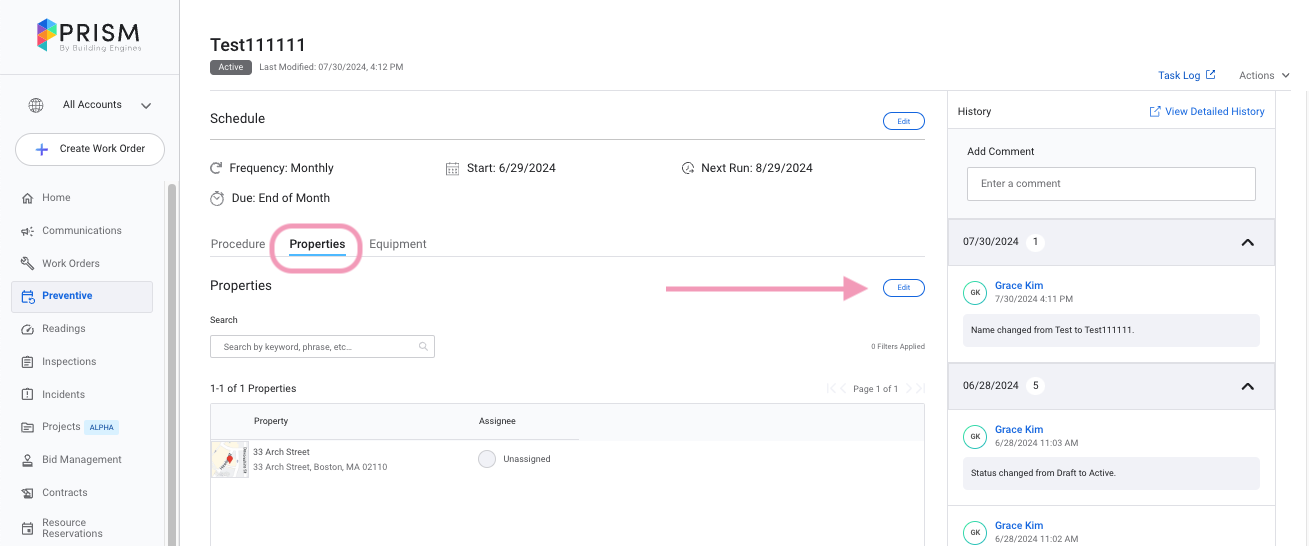The width and height of the screenshot is (1309, 546).
Task: Click the Bid Management icon
Action: pos(28,460)
